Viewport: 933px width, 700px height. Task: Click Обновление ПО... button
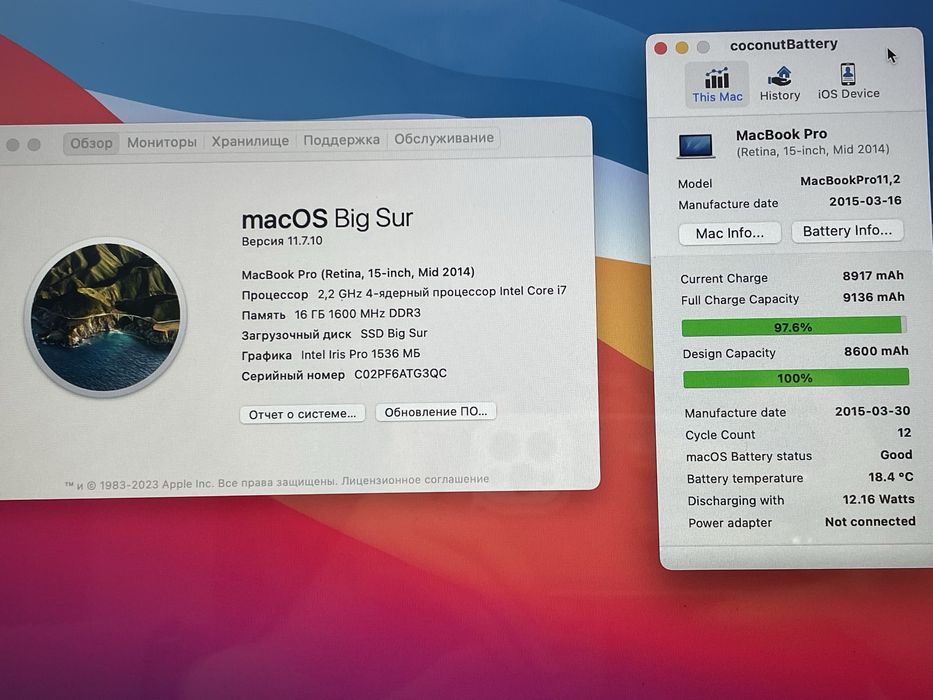coord(436,412)
